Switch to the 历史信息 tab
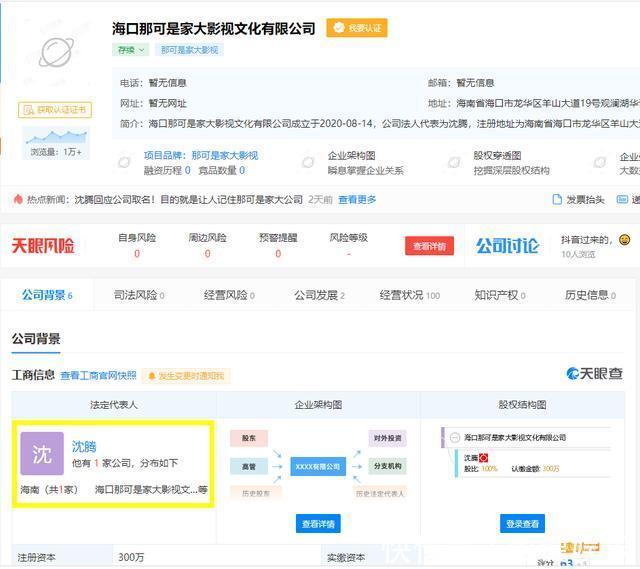640x569 pixels. (590, 295)
